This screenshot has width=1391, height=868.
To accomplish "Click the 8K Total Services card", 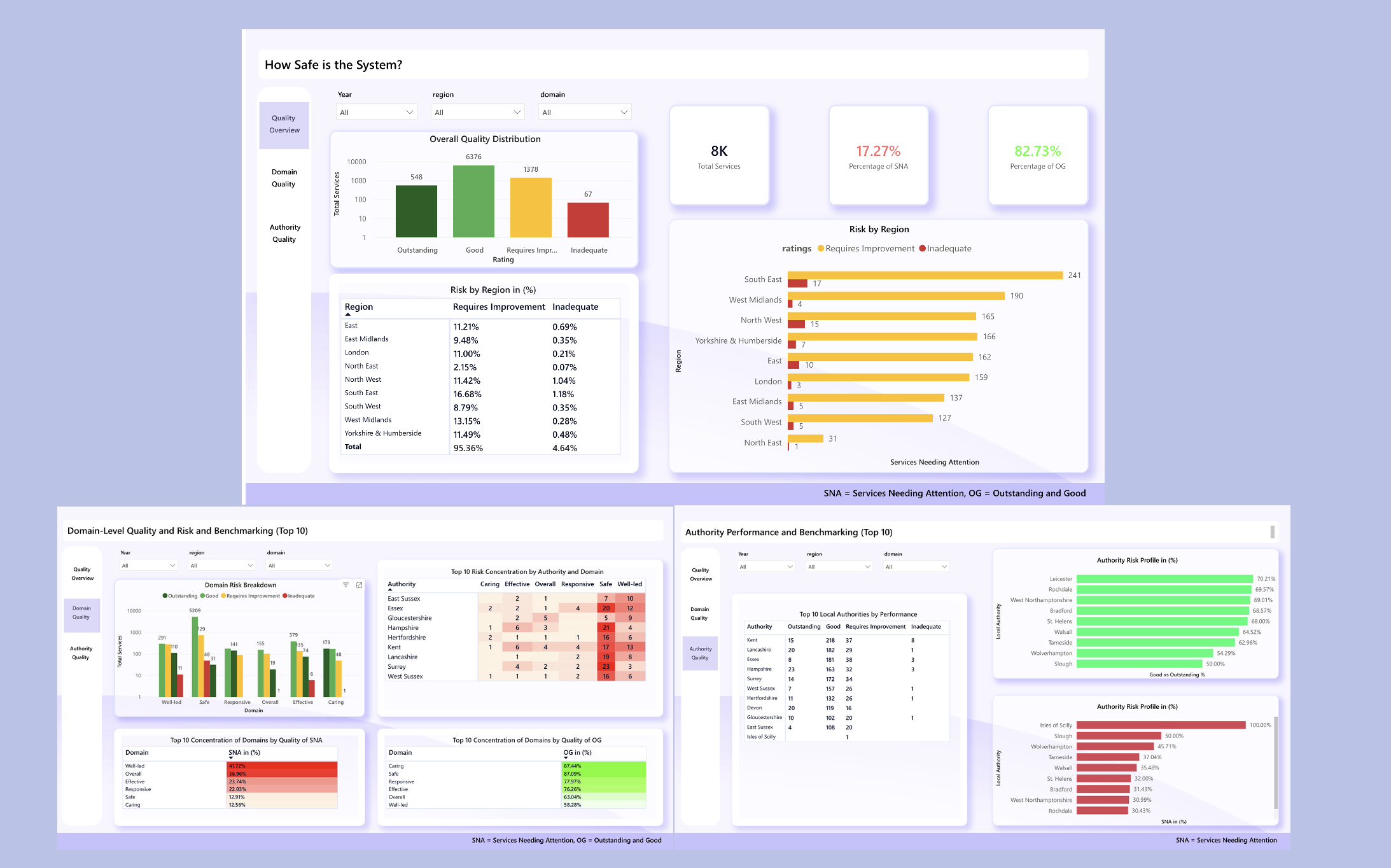I will [719, 155].
